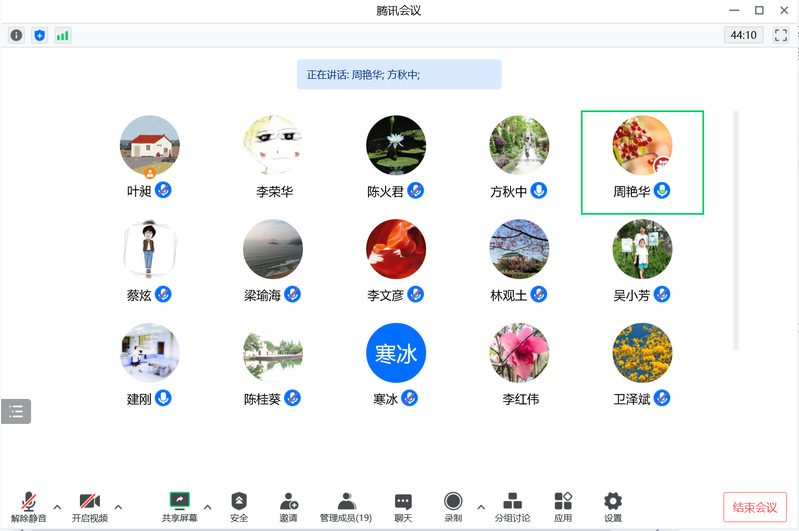Select 建刚's room avatar
Screen dimensions: 799x531
[150, 353]
